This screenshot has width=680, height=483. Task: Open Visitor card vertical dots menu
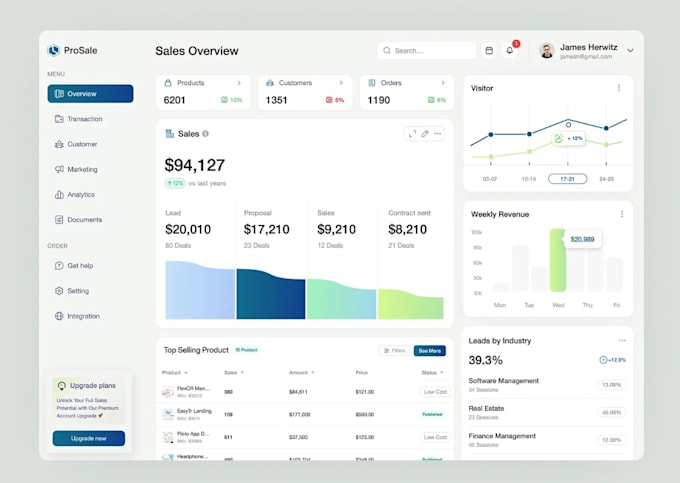619,88
